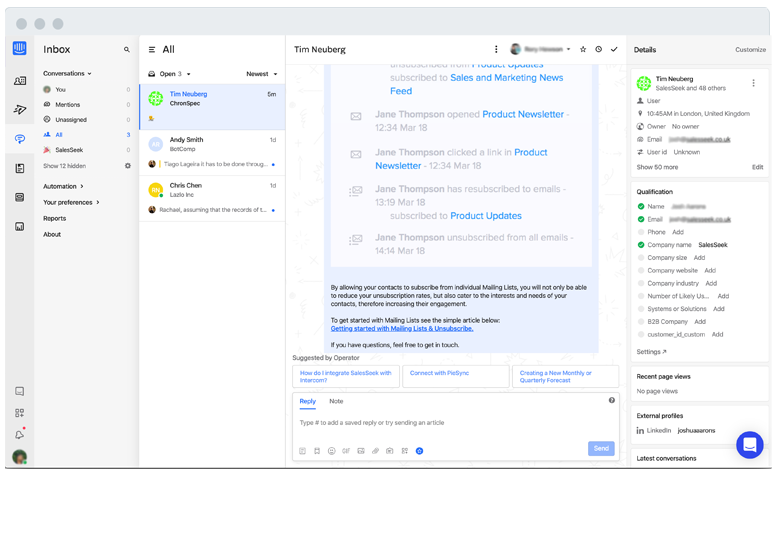Screen dimensions: 777x533
Task: Open the emoji picker in composer
Action: point(332,451)
